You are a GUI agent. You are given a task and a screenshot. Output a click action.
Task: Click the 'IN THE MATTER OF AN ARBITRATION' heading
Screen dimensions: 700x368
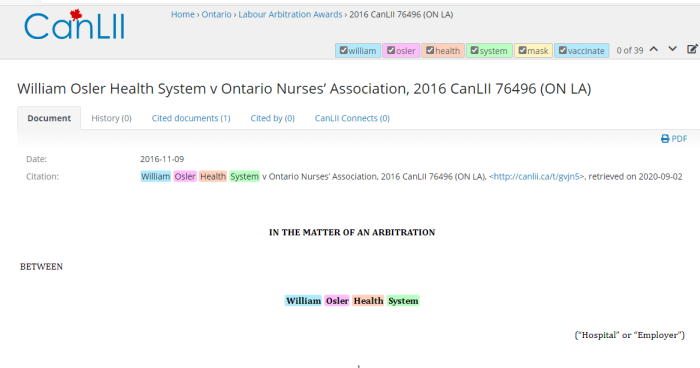[352, 232]
